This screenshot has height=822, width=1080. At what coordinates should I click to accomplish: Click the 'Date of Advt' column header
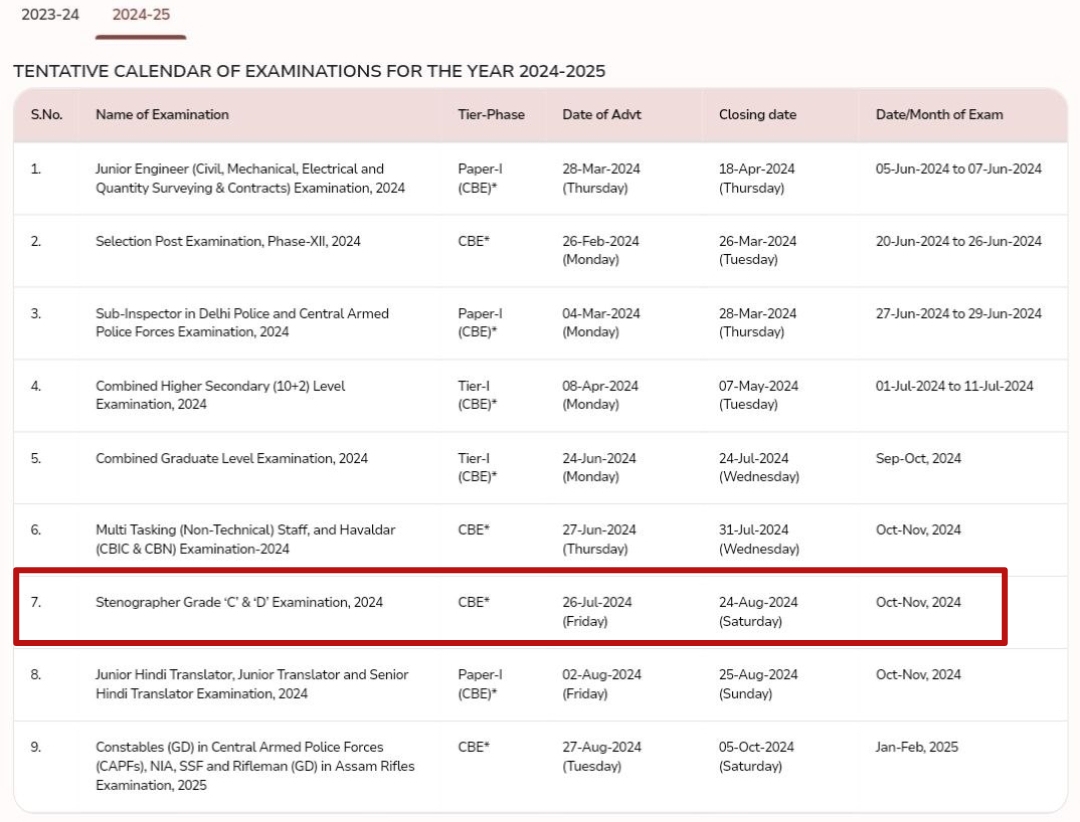click(601, 114)
